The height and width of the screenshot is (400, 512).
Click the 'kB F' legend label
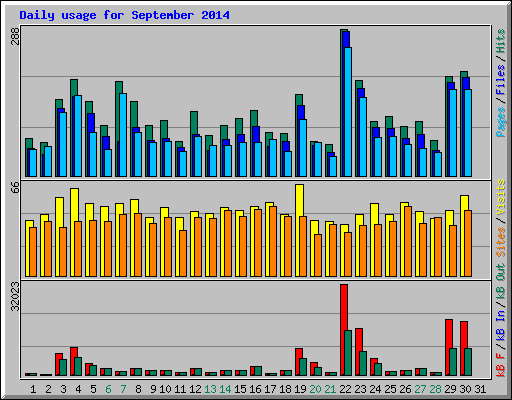tap(501, 364)
